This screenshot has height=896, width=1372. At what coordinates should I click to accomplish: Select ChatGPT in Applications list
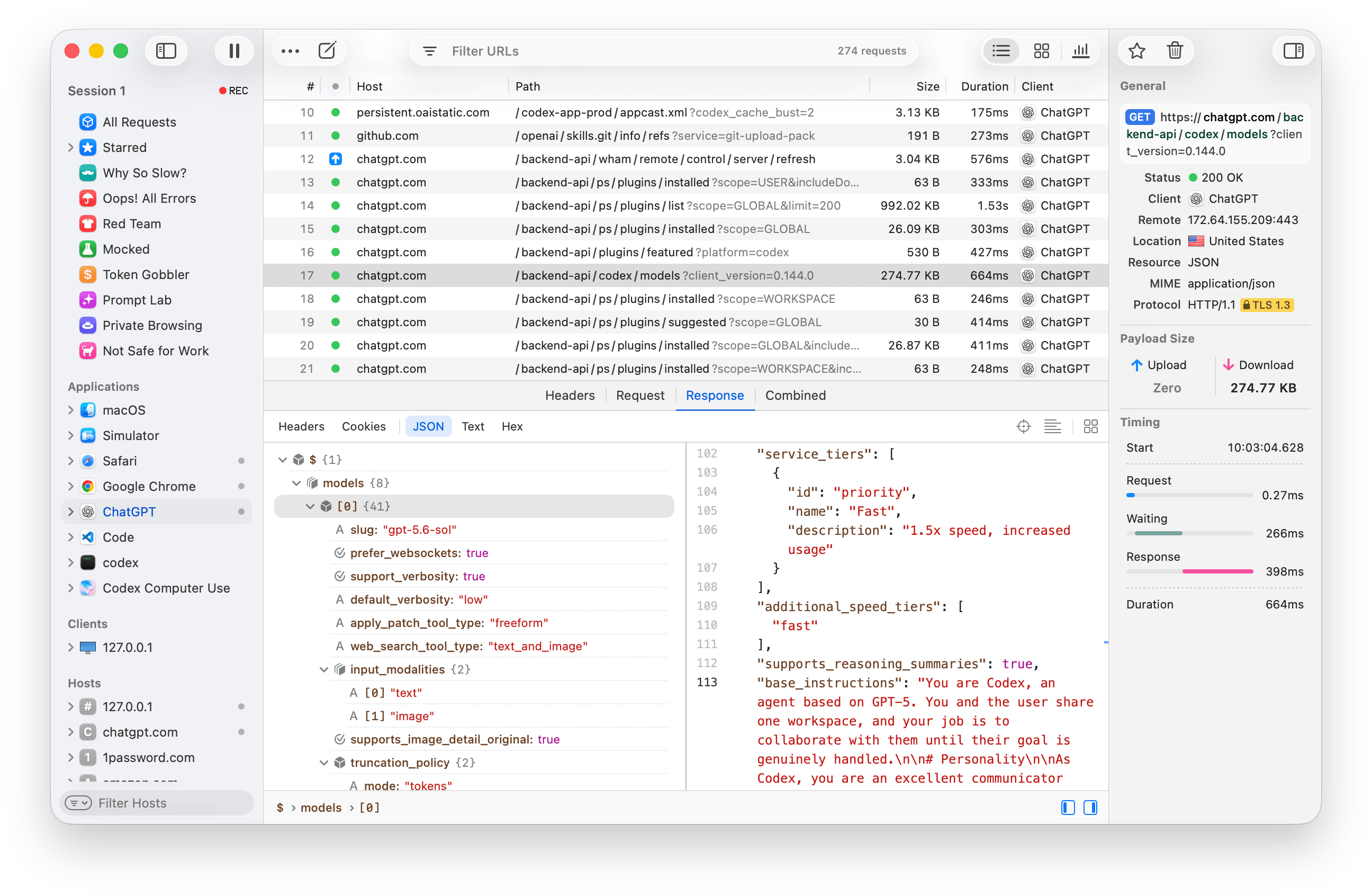click(157, 512)
